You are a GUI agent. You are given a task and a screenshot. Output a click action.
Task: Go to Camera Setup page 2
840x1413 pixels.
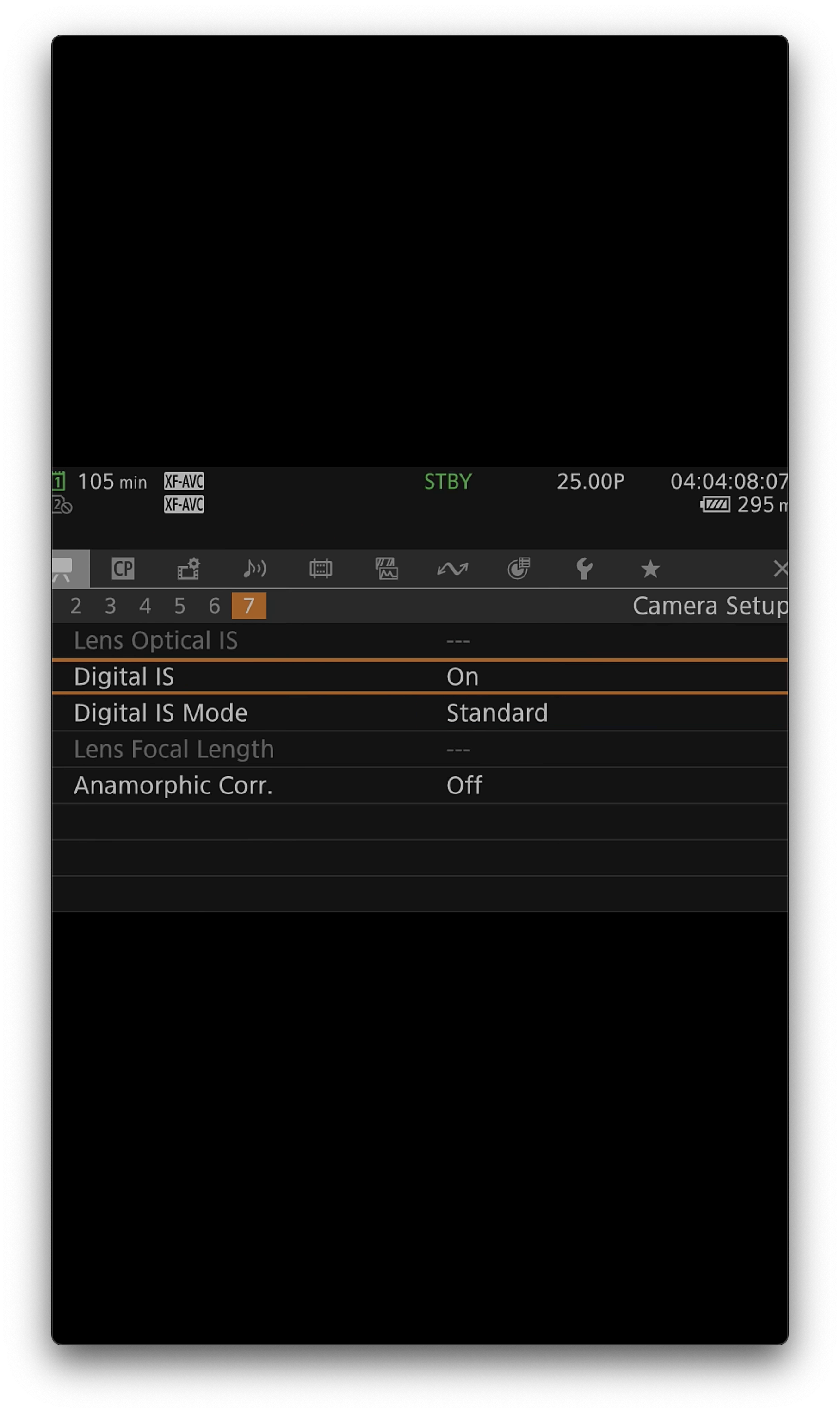[x=76, y=606]
